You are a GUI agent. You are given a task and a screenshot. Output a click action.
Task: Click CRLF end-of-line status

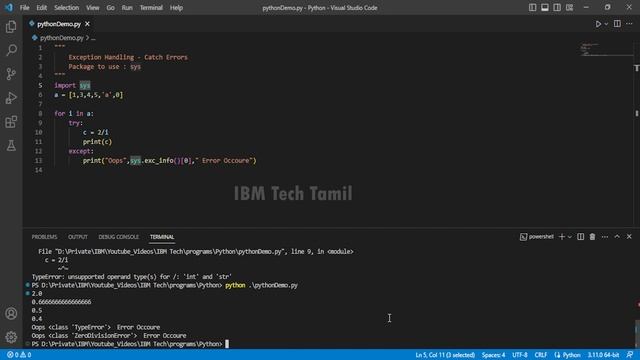[x=541, y=355]
